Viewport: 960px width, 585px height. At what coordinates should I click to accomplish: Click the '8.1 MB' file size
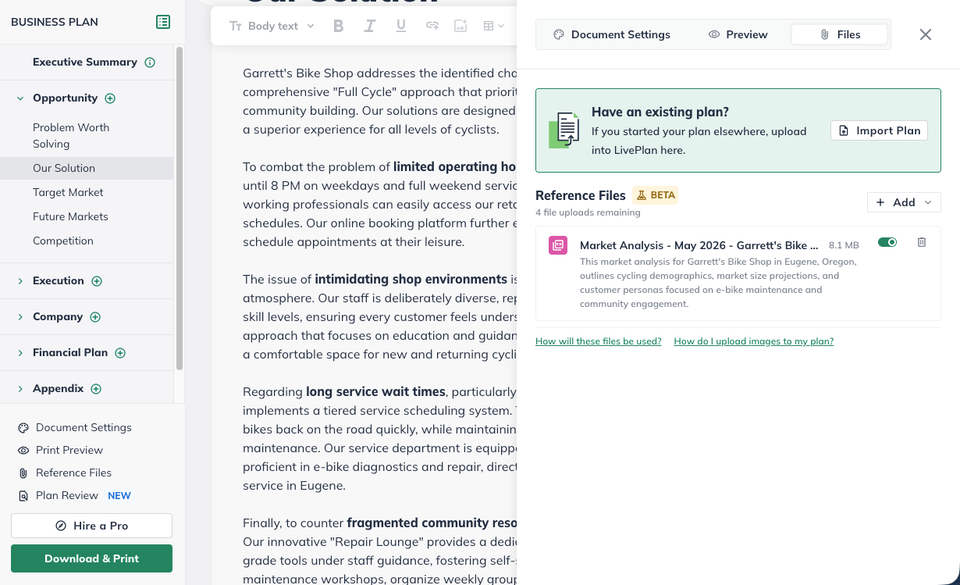click(844, 245)
